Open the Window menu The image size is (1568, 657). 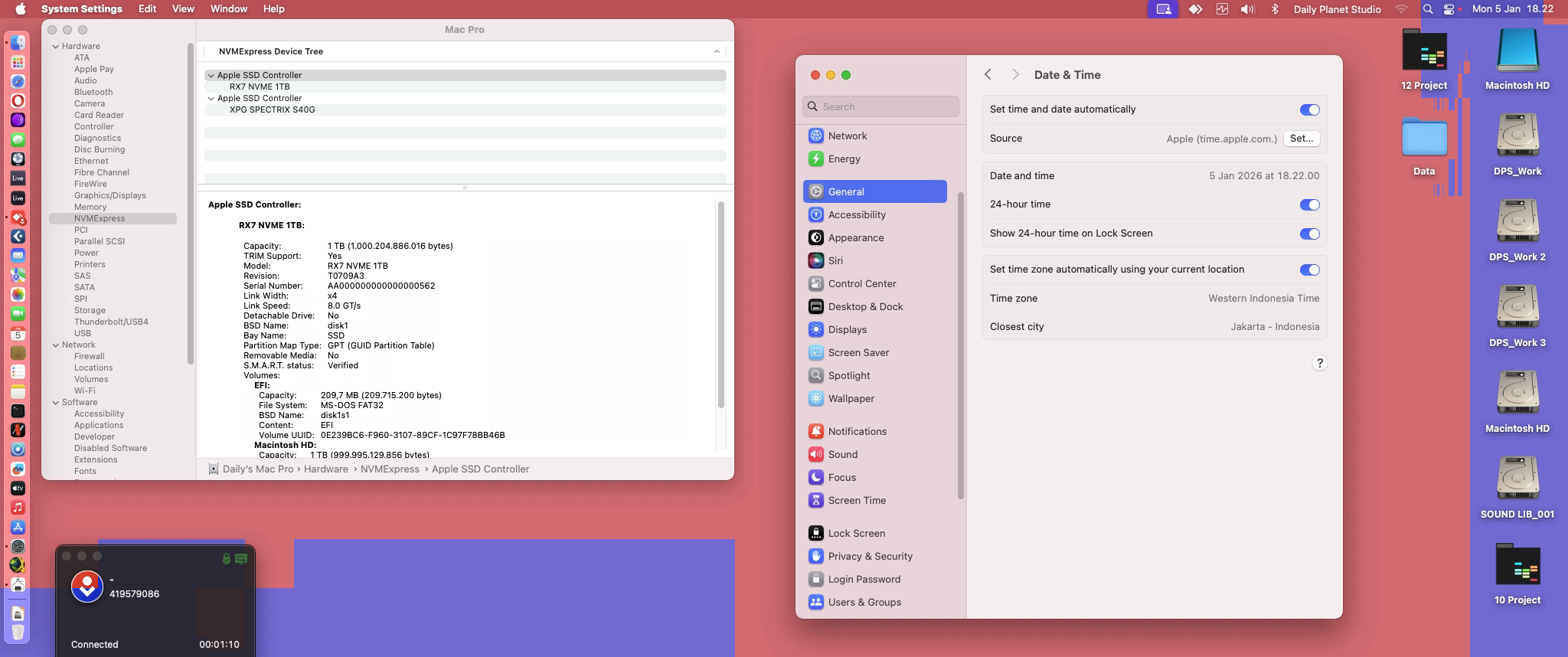228,9
